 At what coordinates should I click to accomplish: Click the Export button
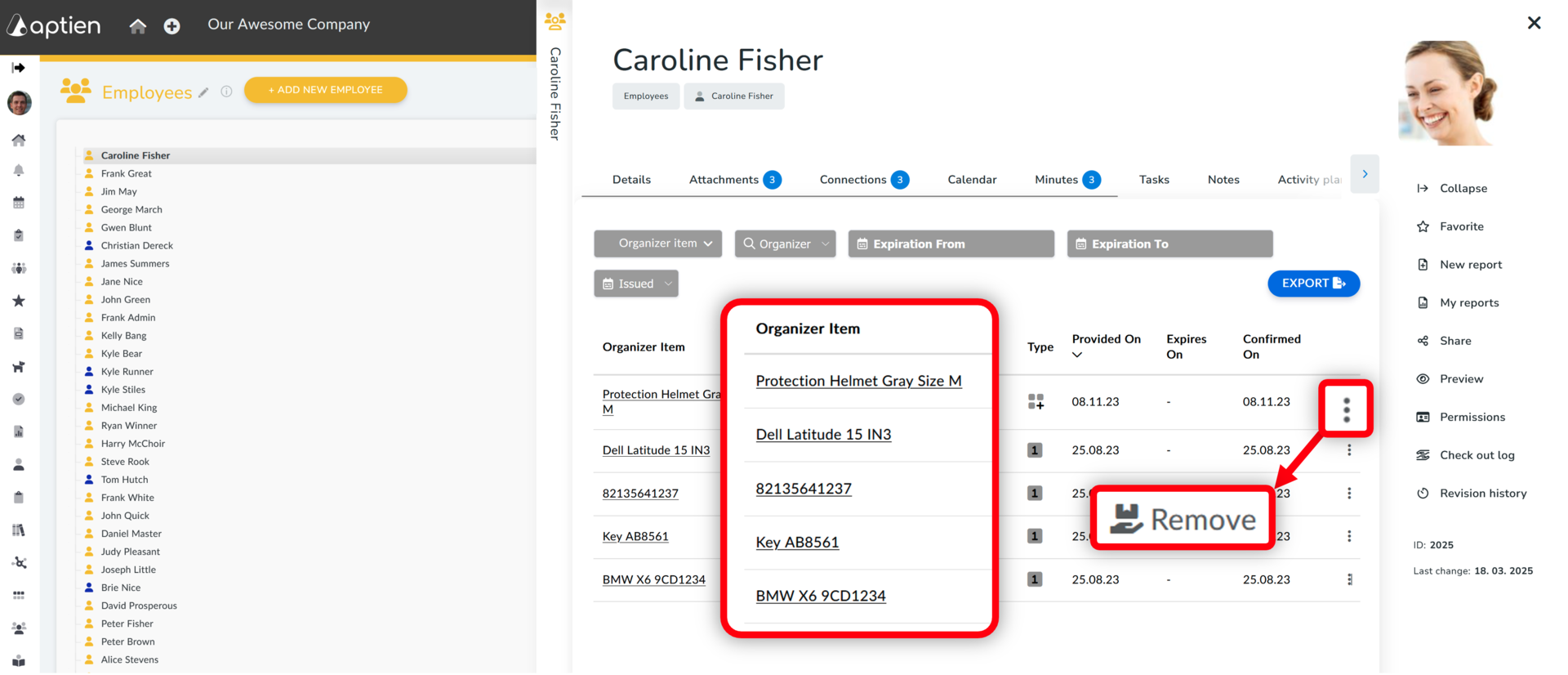(1313, 284)
